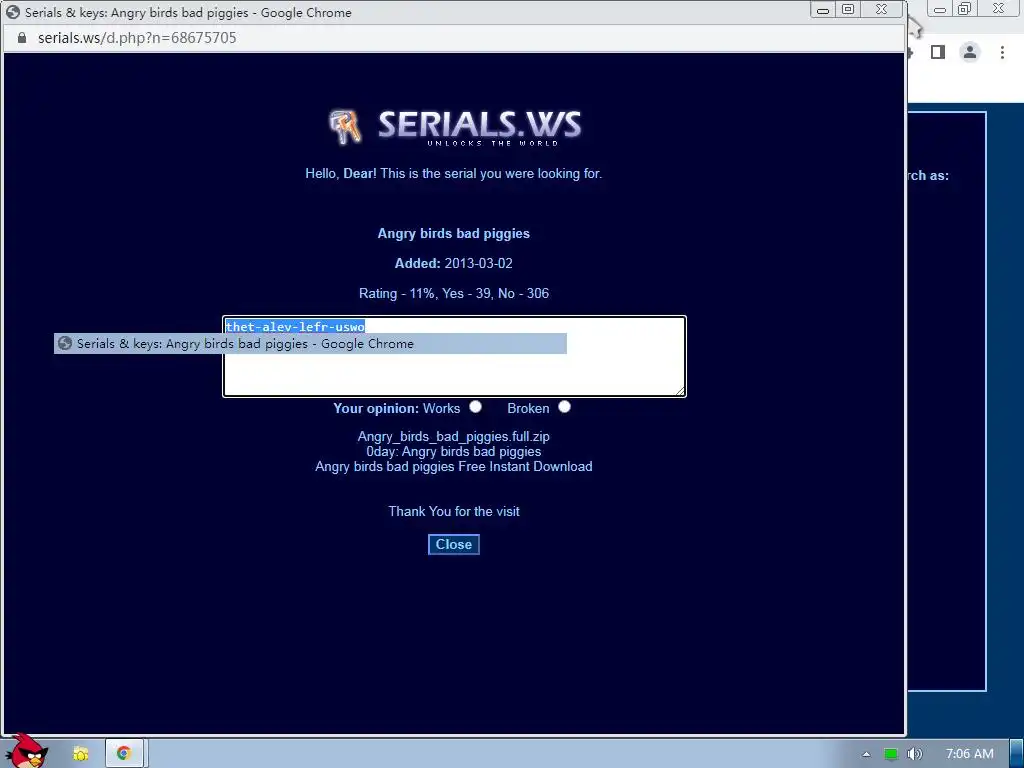Open the 0day: Angry birds bad piggies link
Screen dimensions: 1024x768
point(454,451)
